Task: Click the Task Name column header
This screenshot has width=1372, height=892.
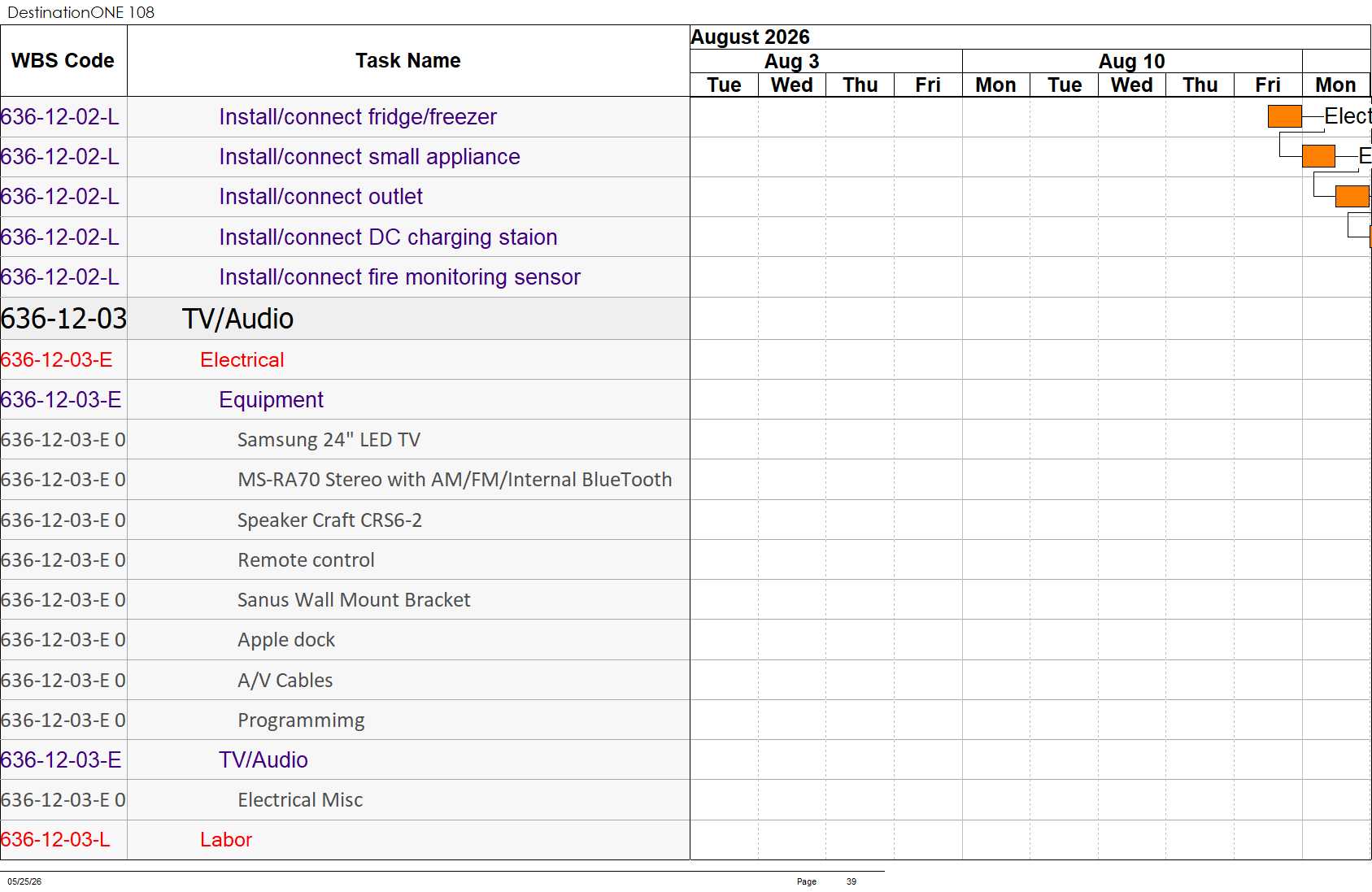Action: pyautogui.click(x=408, y=61)
